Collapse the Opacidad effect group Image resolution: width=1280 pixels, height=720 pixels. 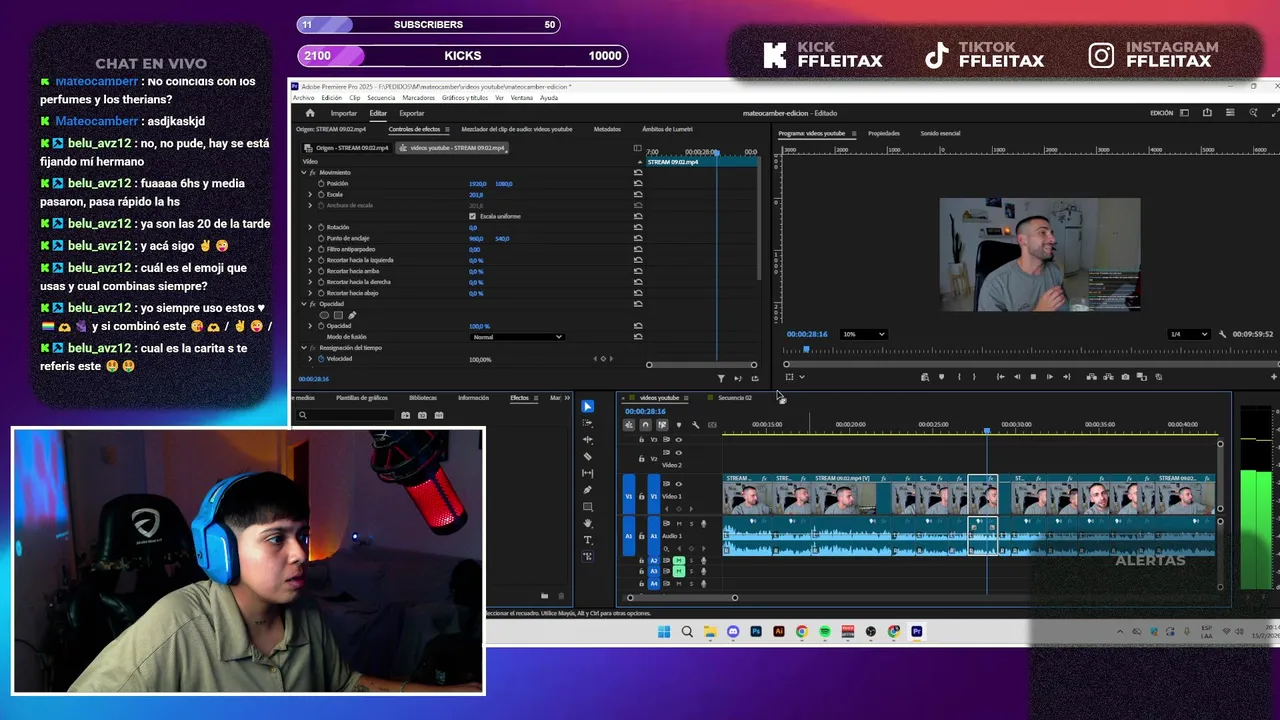coord(304,304)
